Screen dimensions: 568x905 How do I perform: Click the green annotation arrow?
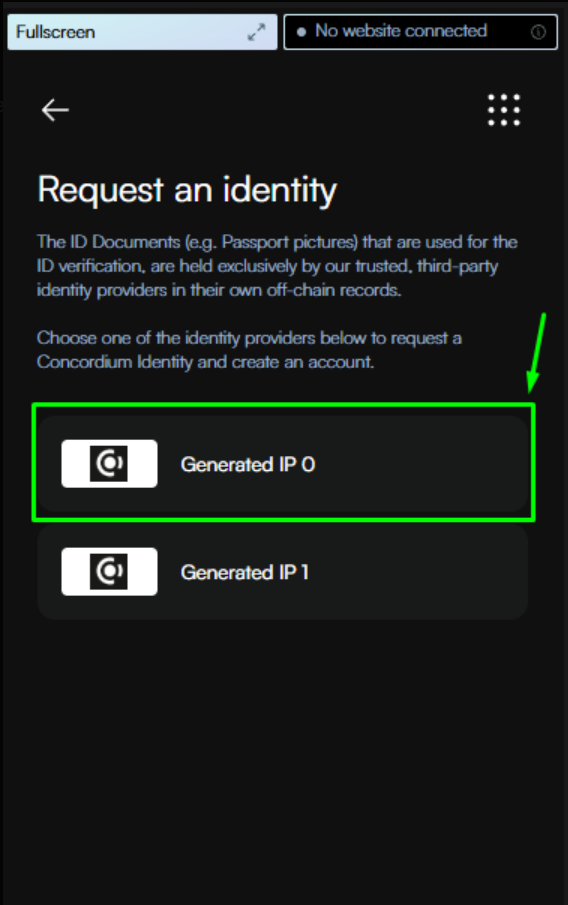point(536,353)
